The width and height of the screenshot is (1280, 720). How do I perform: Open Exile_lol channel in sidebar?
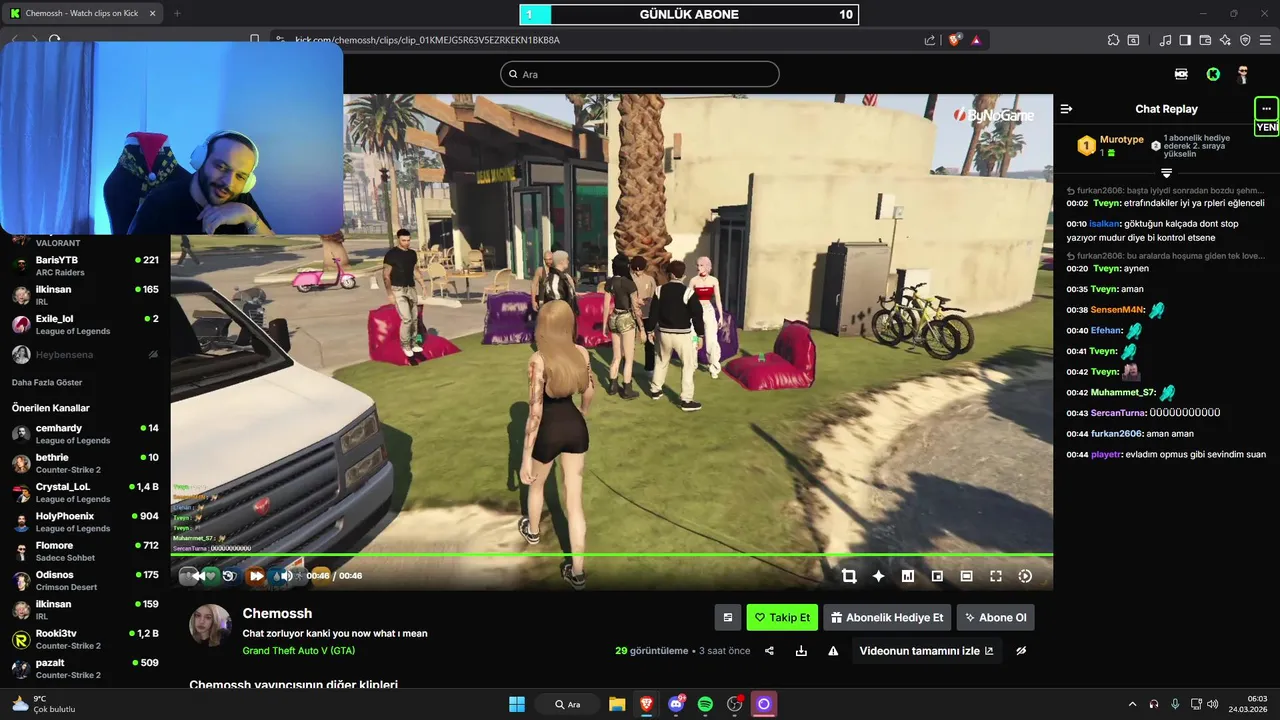coord(85,324)
